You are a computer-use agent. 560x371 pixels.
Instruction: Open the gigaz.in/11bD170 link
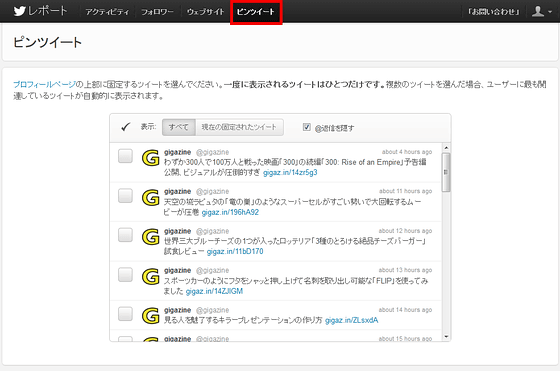click(x=235, y=251)
